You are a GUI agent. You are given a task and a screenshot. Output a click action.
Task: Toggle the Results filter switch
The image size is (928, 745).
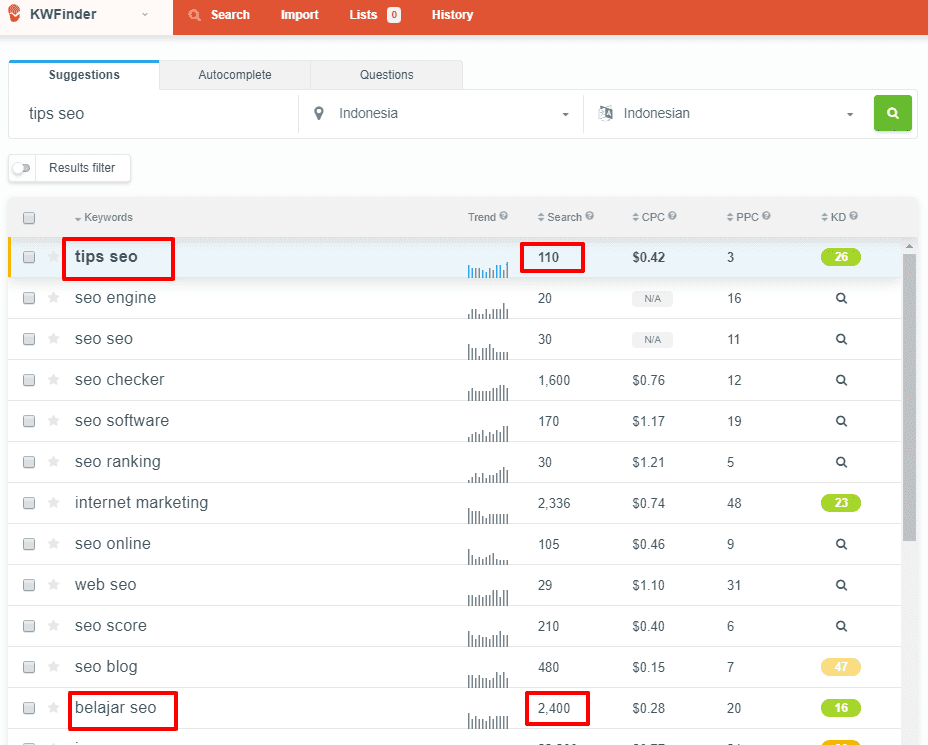tap(21, 168)
